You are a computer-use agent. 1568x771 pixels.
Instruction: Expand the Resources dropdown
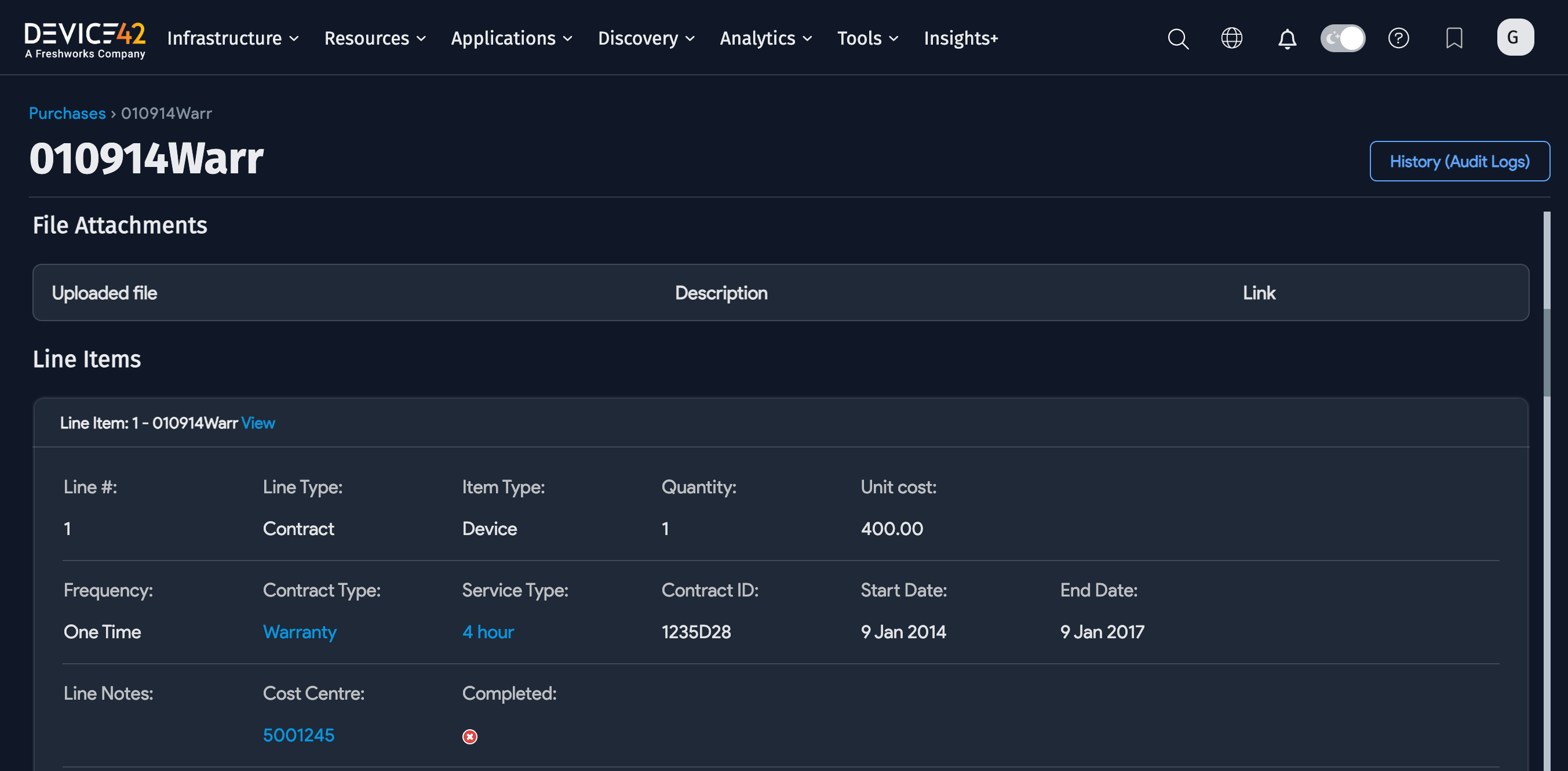(x=374, y=38)
